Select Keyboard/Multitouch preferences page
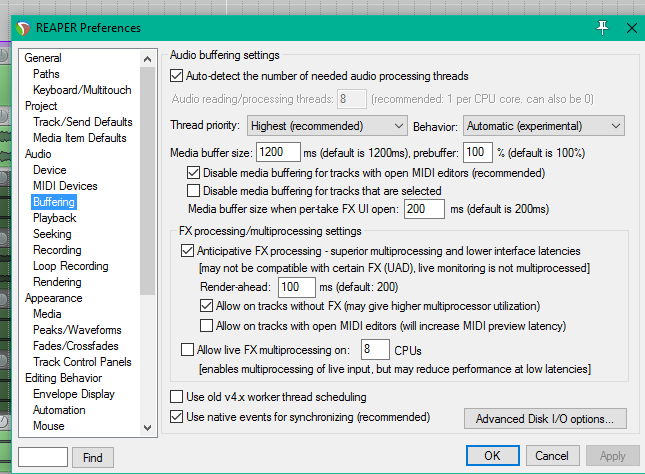 (82, 90)
